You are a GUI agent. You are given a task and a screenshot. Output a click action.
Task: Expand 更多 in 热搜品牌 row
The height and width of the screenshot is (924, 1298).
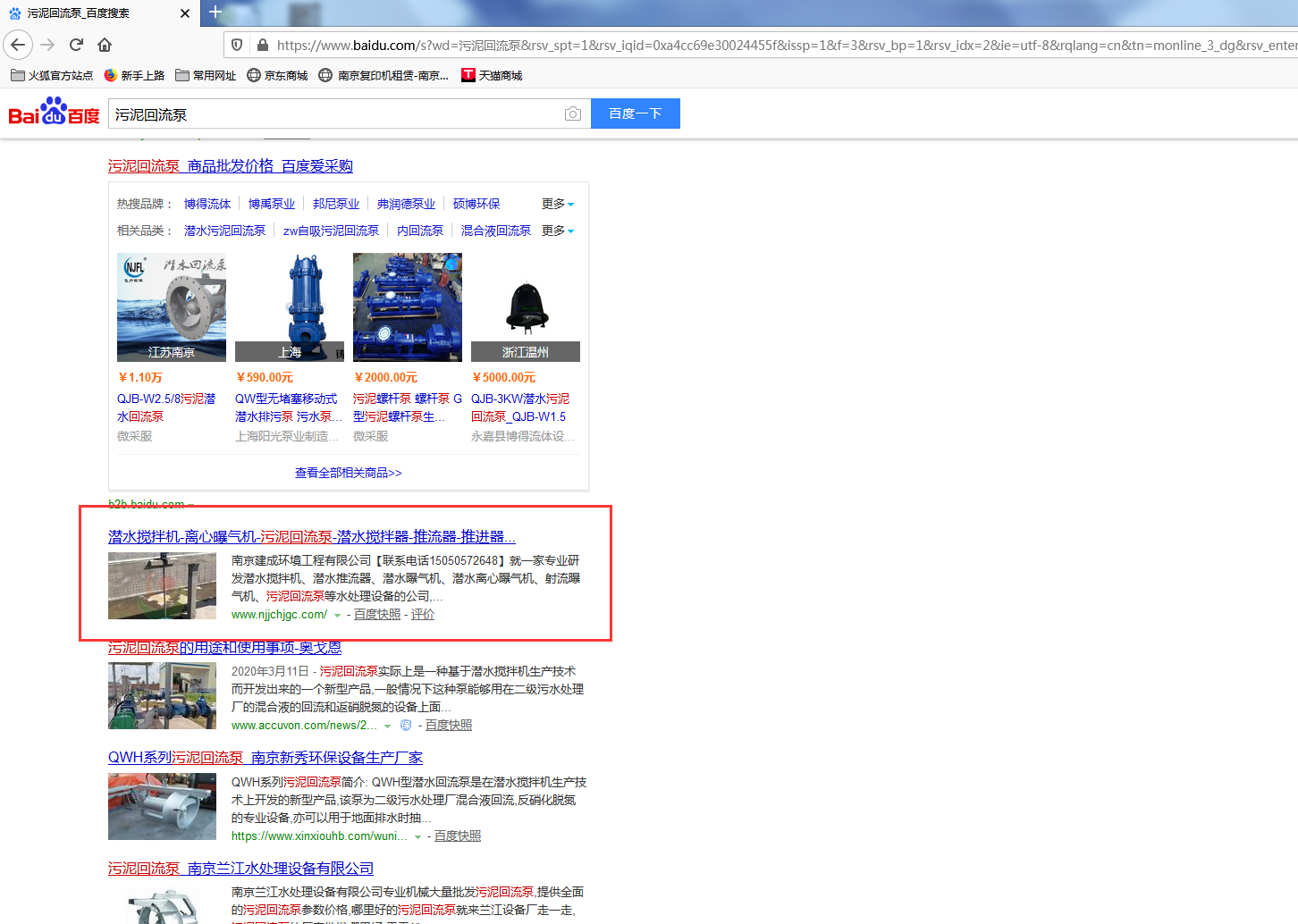point(558,204)
